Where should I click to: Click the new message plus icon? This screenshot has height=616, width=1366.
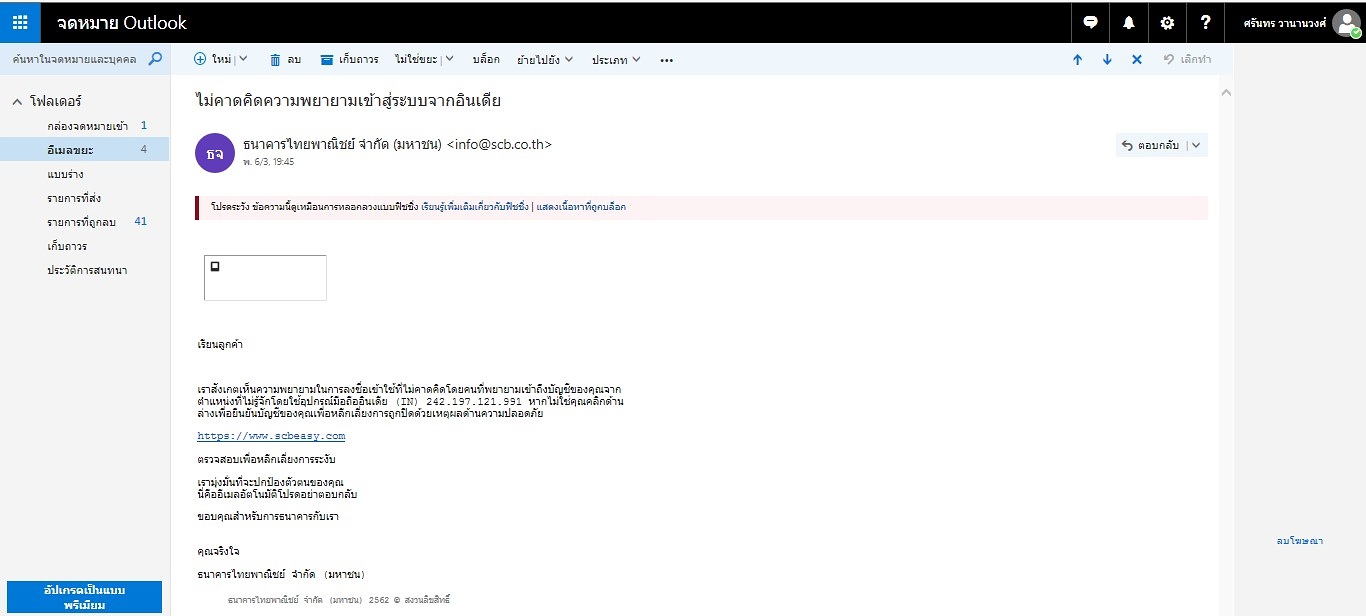click(200, 59)
